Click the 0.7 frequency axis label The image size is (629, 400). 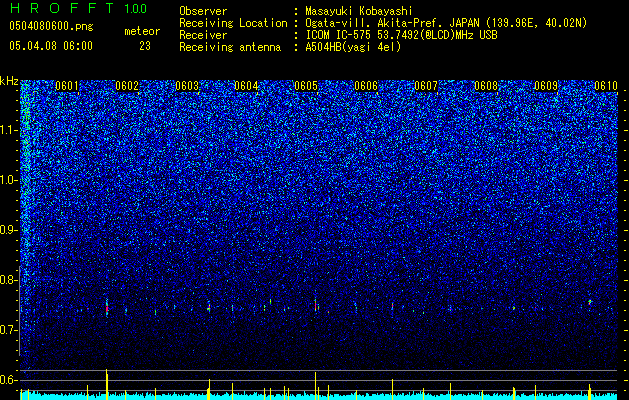[9, 330]
